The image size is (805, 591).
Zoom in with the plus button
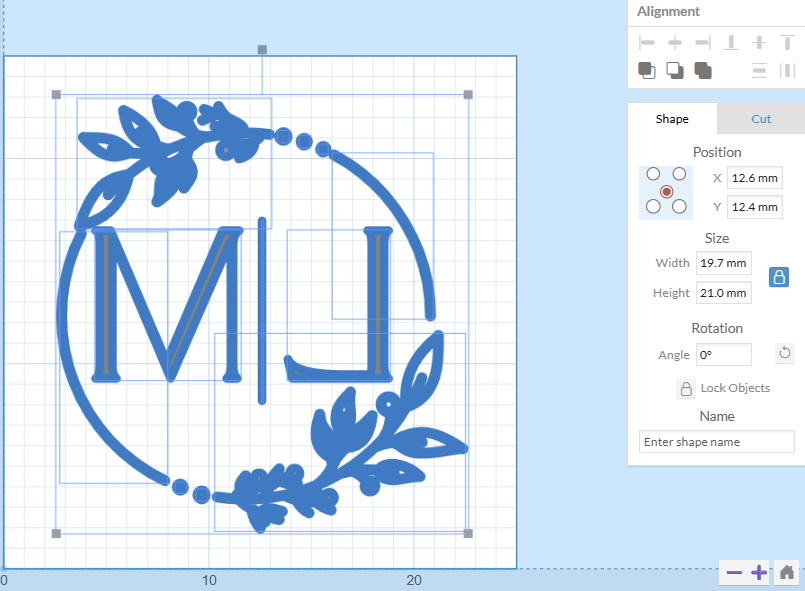click(x=759, y=572)
